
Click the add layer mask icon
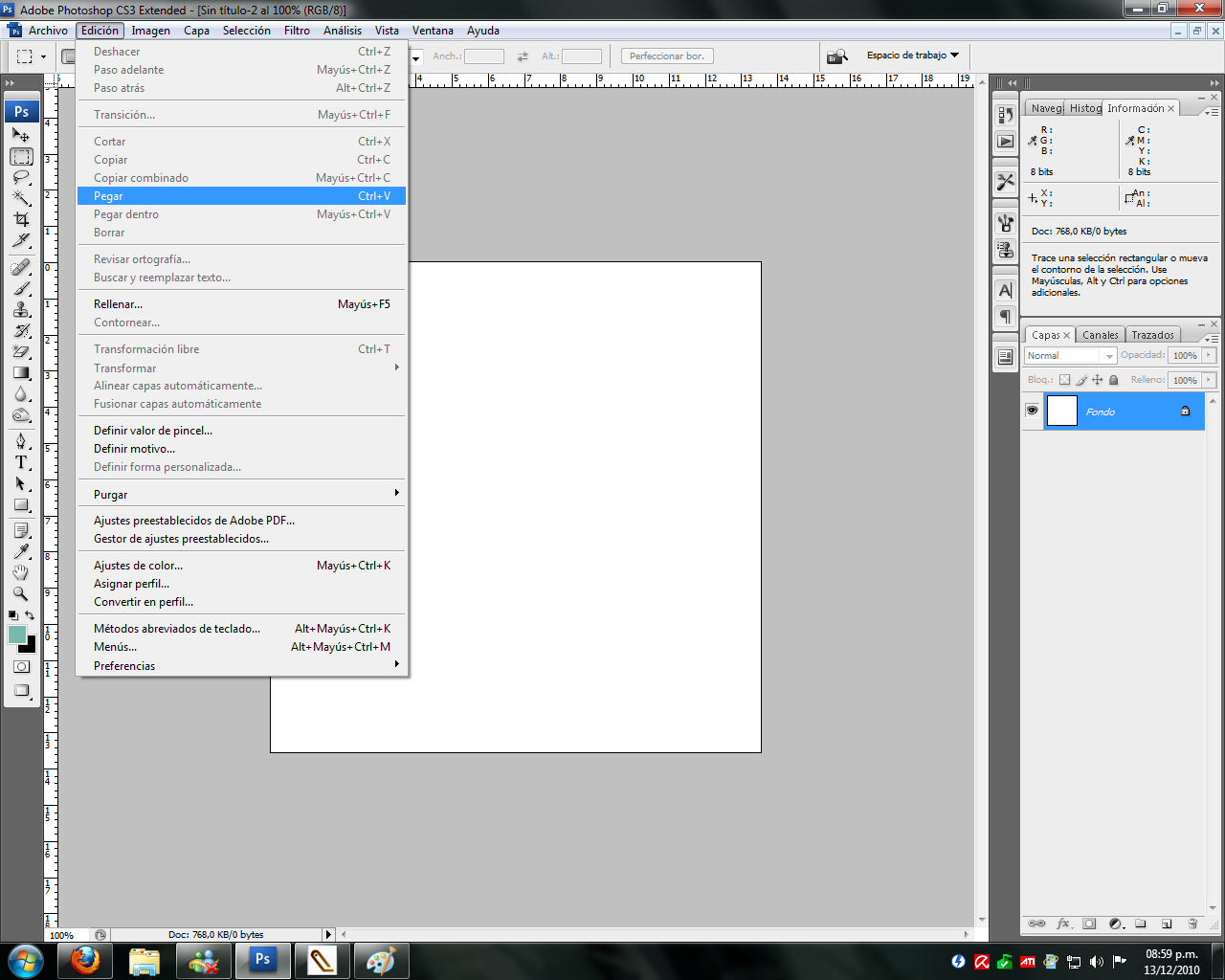pos(1089,924)
